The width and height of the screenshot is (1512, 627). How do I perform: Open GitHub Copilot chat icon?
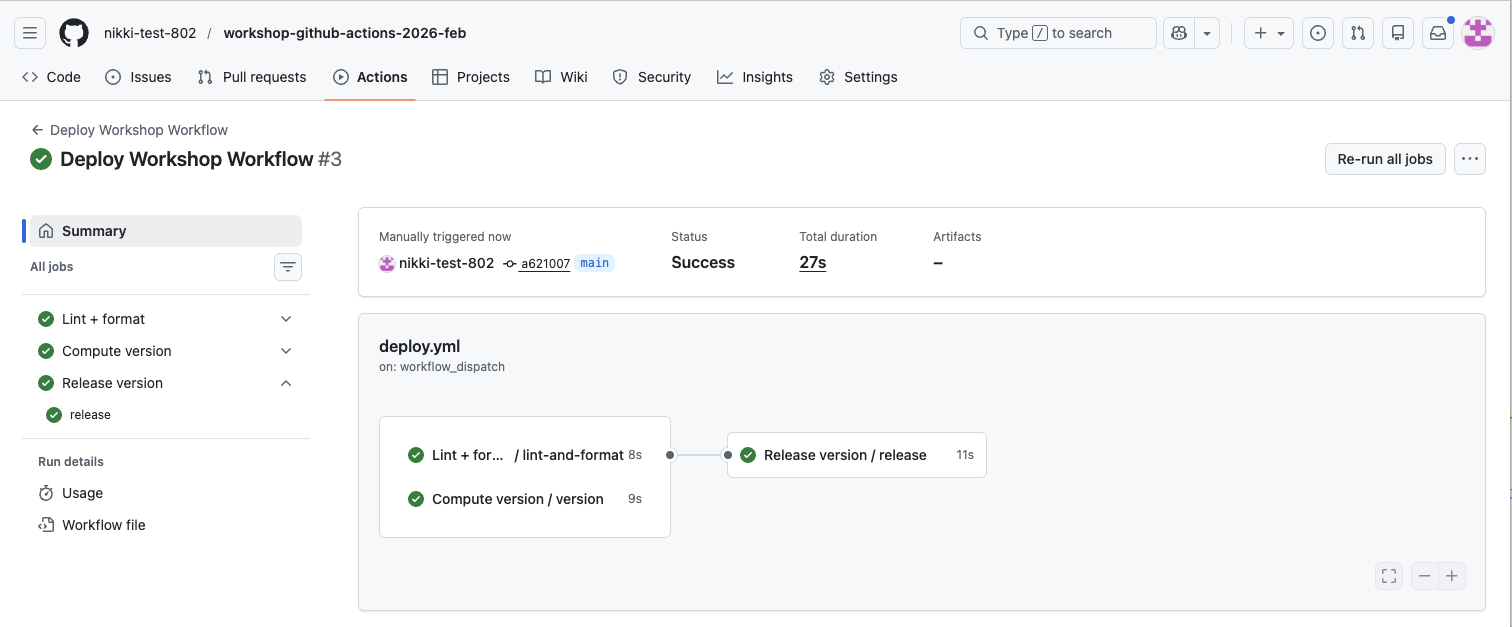click(x=1178, y=32)
